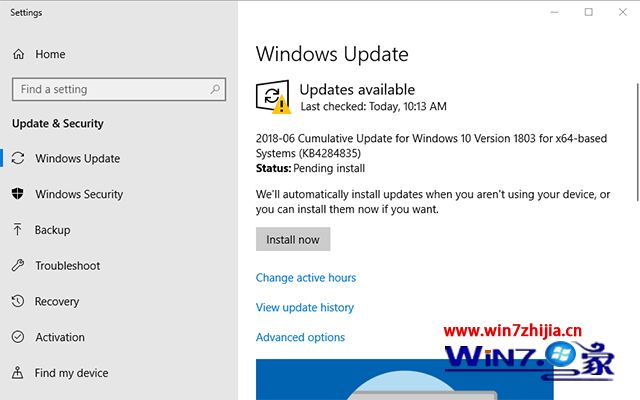Viewport: 640px width, 400px height.
Task: Click the Windows Security shield icon
Action: point(18,193)
